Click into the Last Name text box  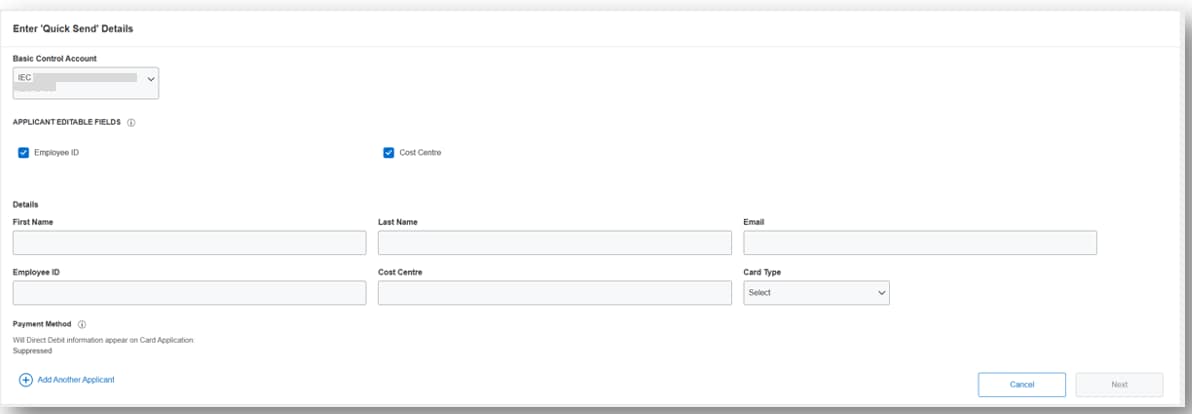point(555,243)
